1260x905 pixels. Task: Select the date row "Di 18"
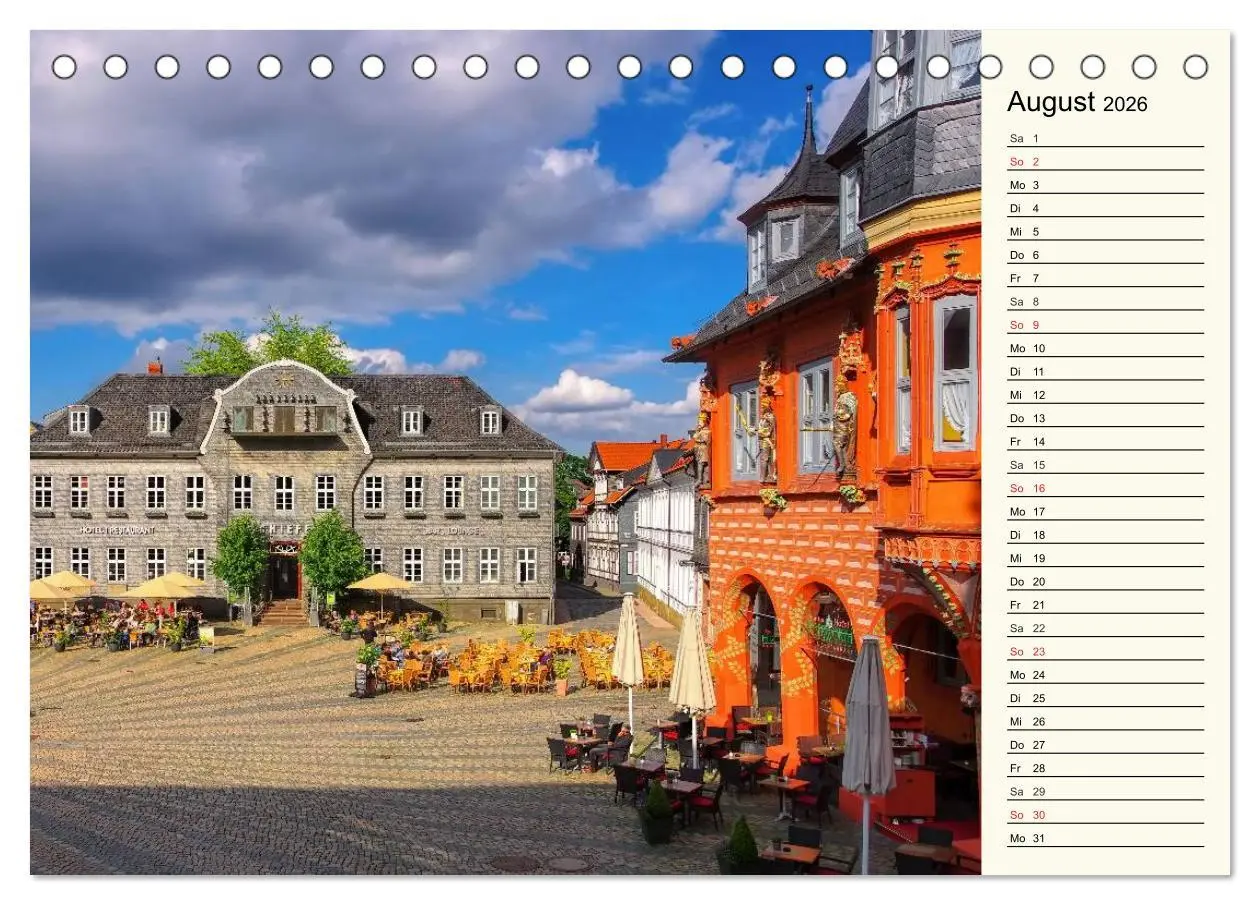click(x=1105, y=534)
